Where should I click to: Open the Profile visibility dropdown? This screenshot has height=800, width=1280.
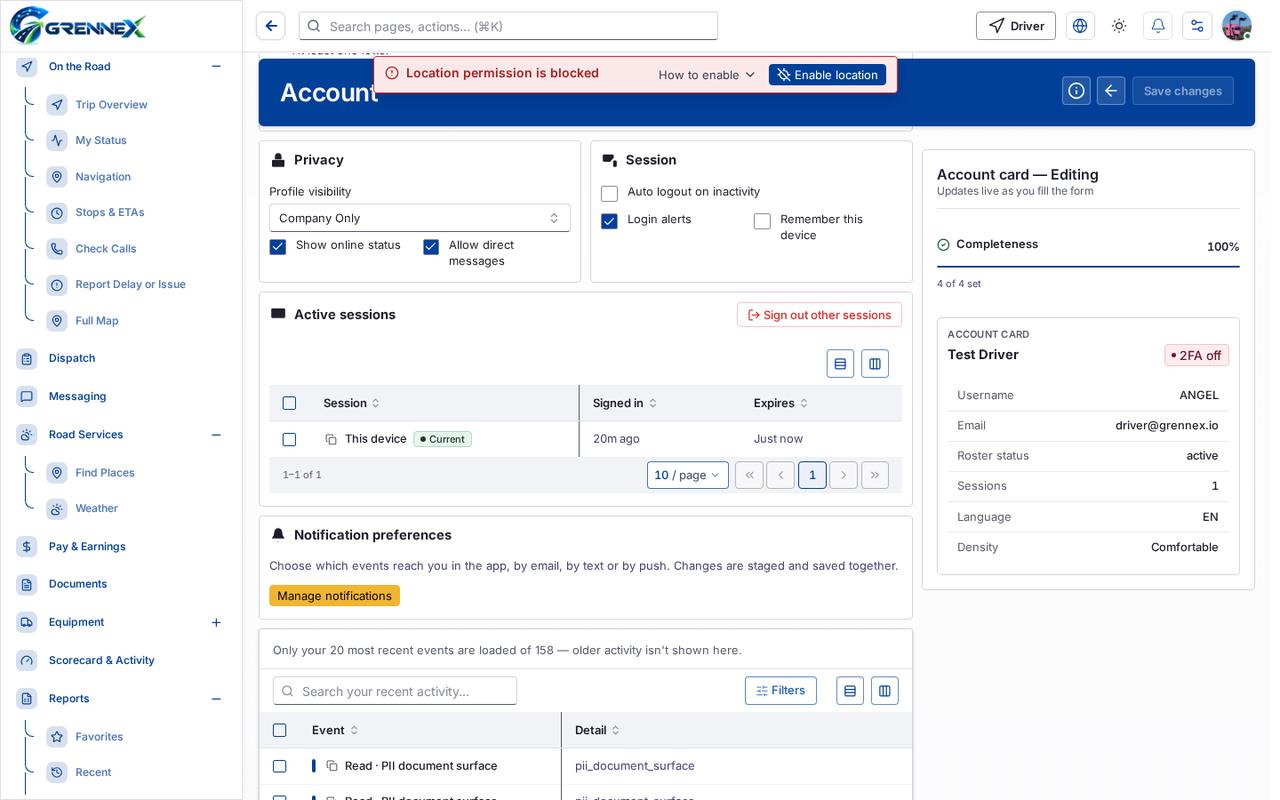click(420, 218)
